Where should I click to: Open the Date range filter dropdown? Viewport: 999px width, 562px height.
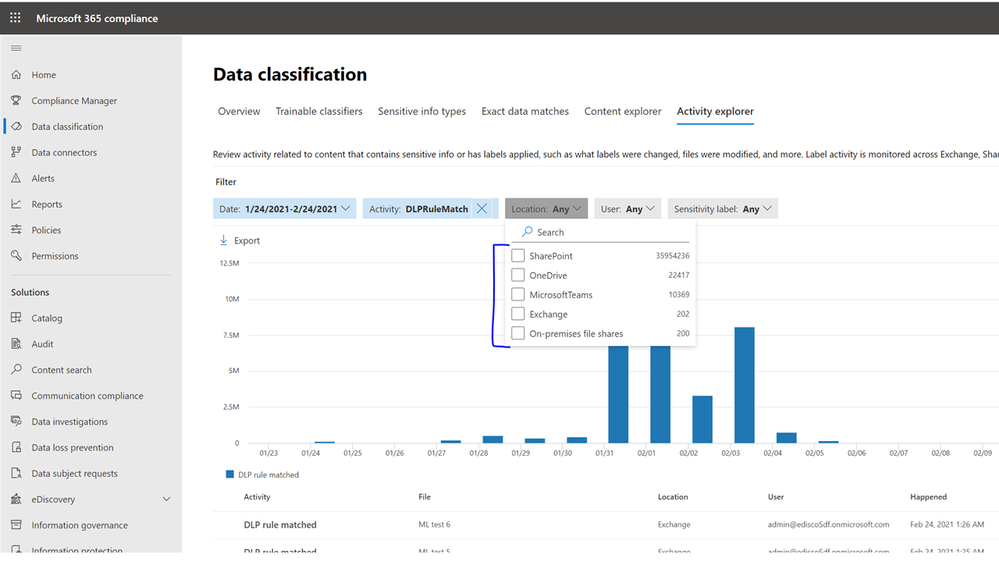click(284, 208)
